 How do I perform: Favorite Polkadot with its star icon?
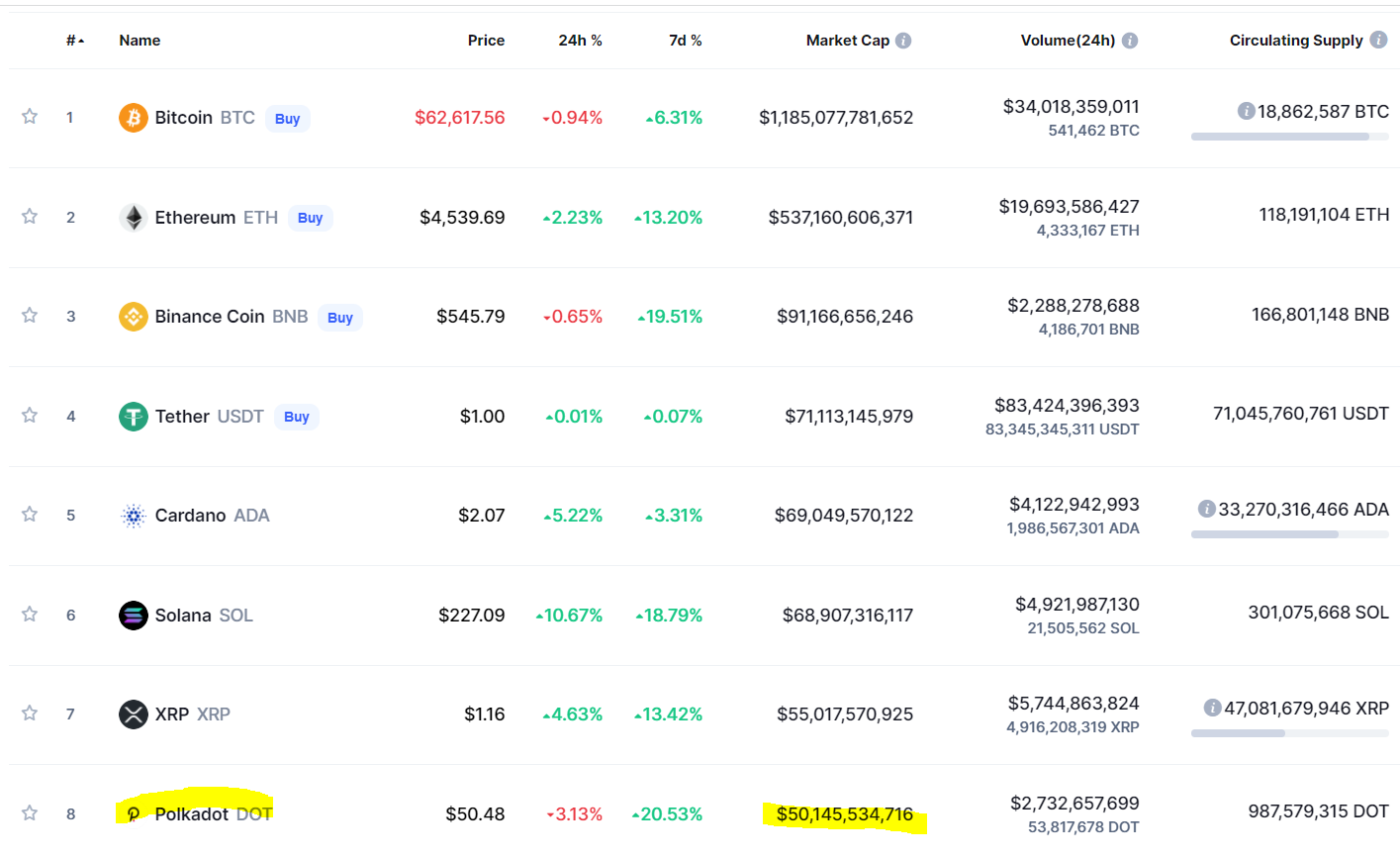(30, 813)
